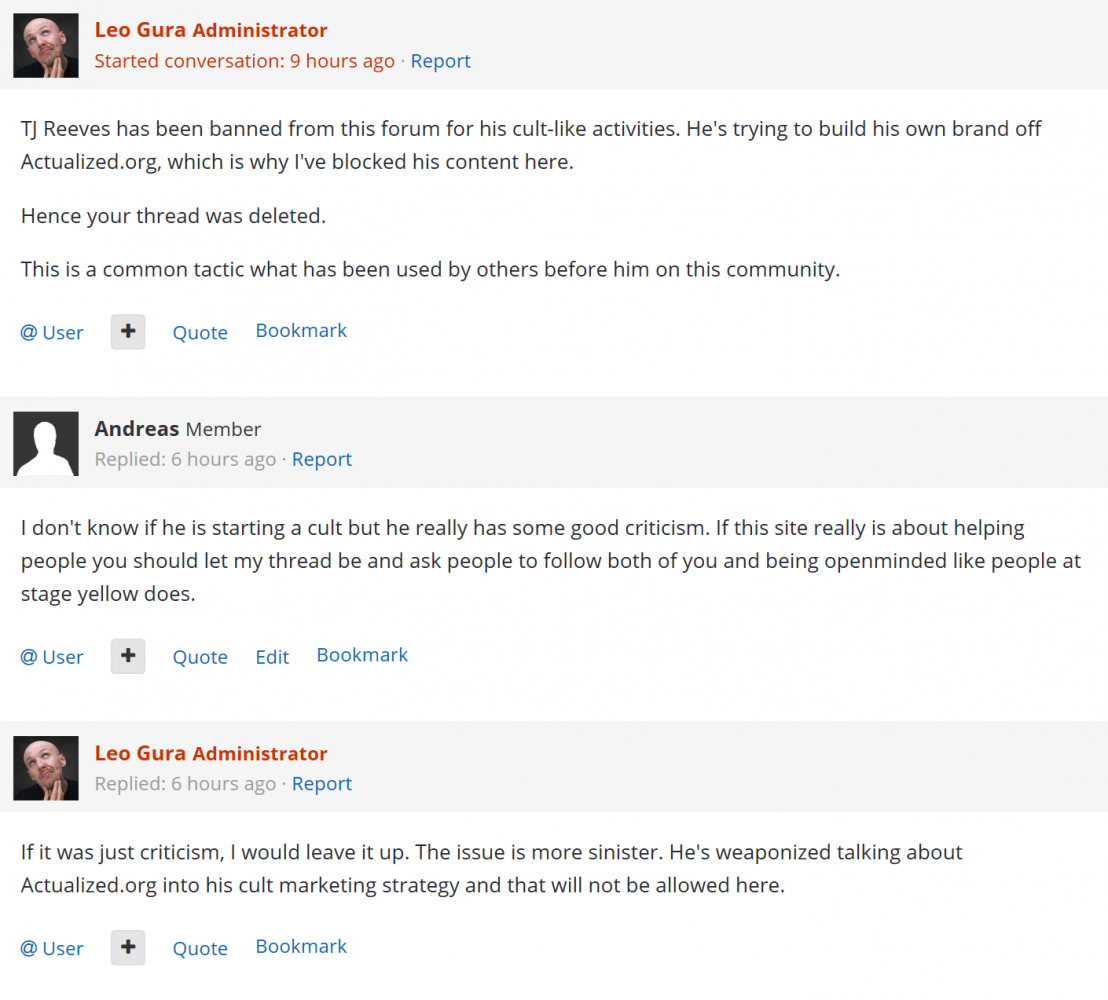This screenshot has width=1108, height=1000.
Task: Bookmark Andreas's reply
Action: tap(362, 655)
